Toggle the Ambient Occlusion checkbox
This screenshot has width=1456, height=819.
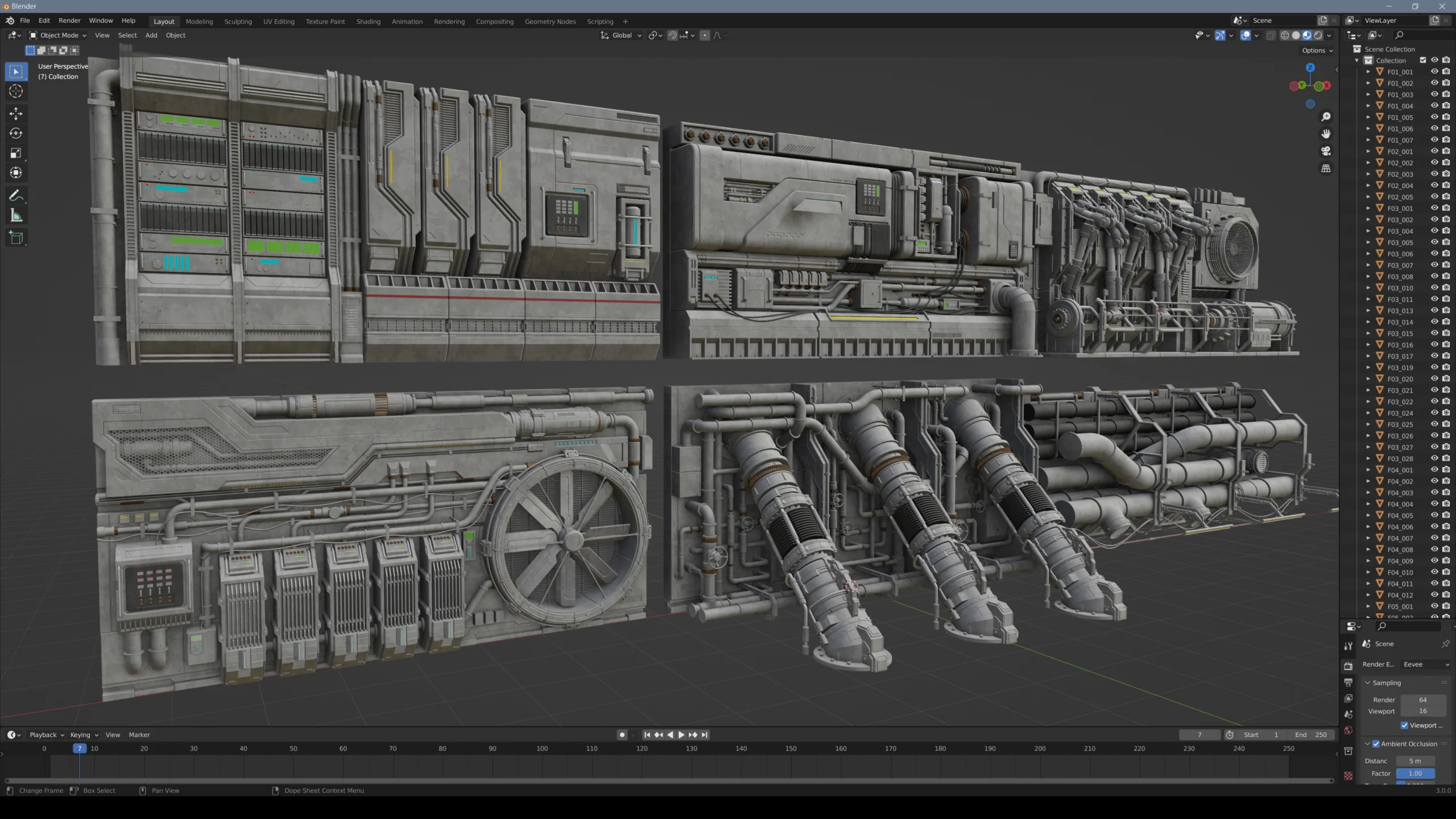[x=1376, y=744]
